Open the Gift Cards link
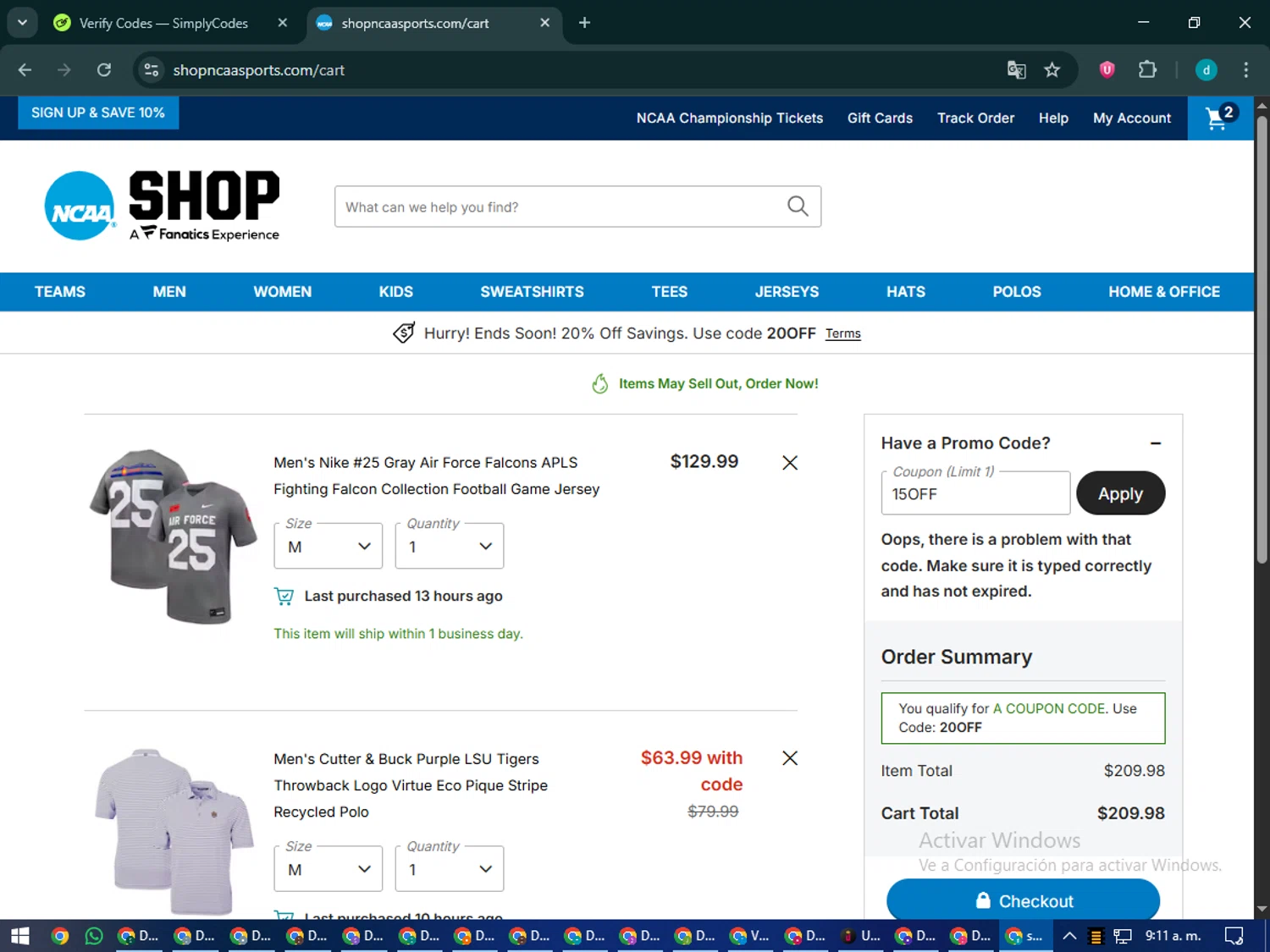Viewport: 1270px width, 952px height. (880, 118)
